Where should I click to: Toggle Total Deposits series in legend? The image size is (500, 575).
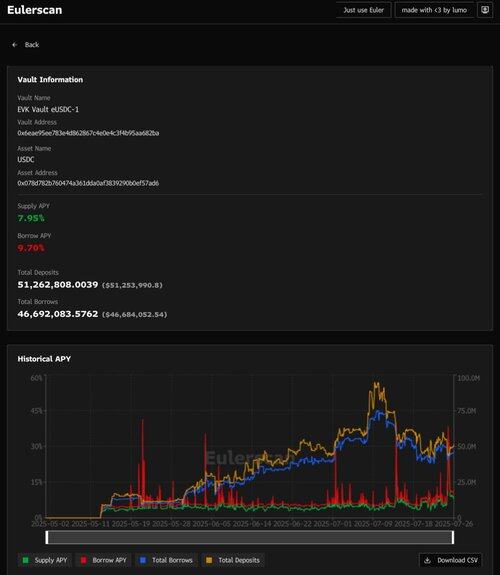pyautogui.click(x=233, y=560)
